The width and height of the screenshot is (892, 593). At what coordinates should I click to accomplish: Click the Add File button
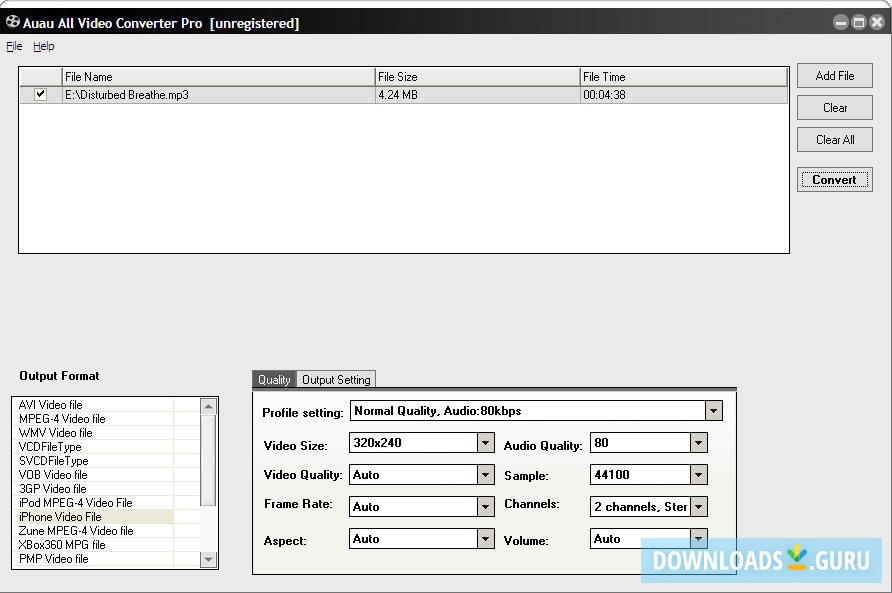click(834, 75)
